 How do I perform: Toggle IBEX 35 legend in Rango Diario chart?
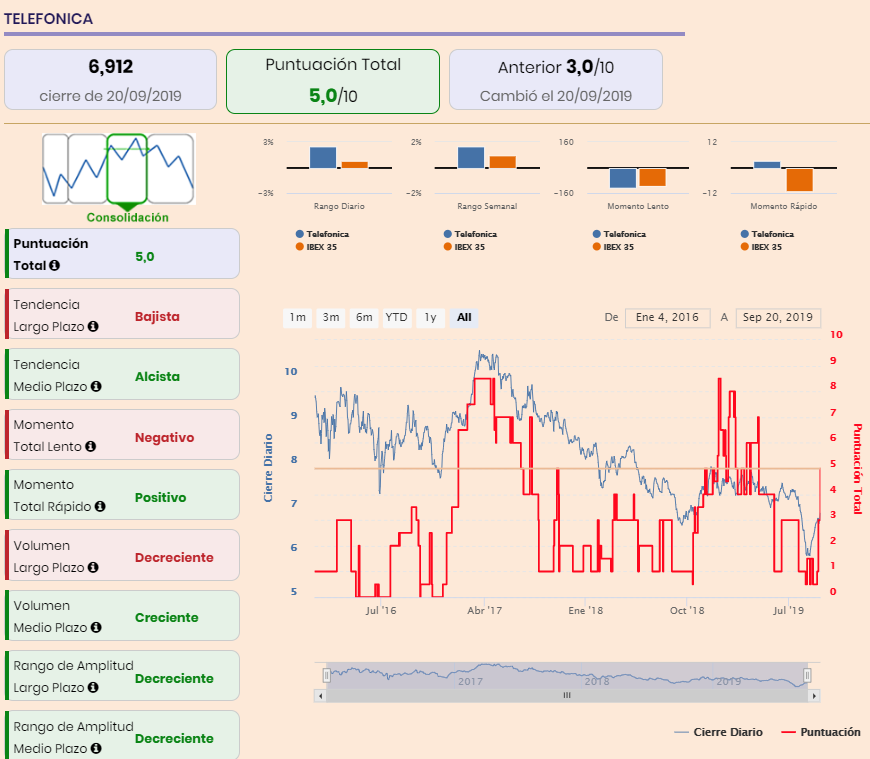(x=316, y=247)
